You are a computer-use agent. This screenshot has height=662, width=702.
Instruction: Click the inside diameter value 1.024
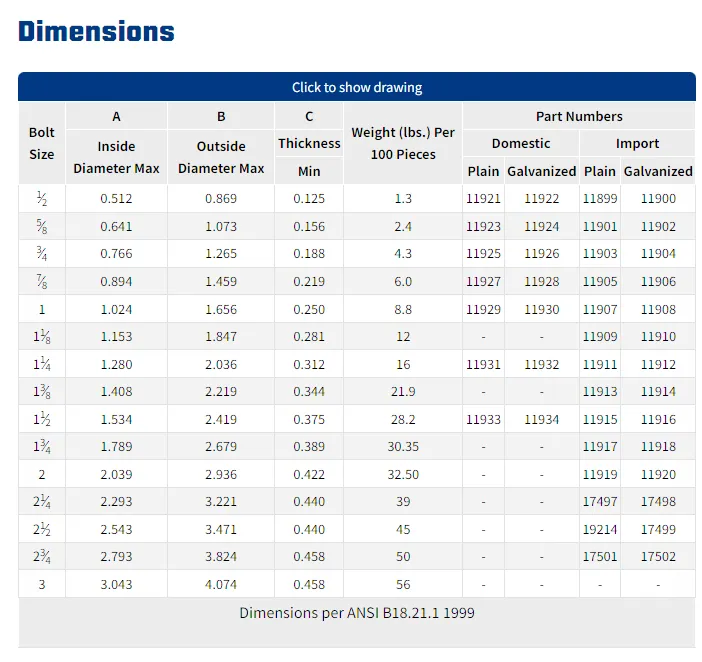(116, 309)
